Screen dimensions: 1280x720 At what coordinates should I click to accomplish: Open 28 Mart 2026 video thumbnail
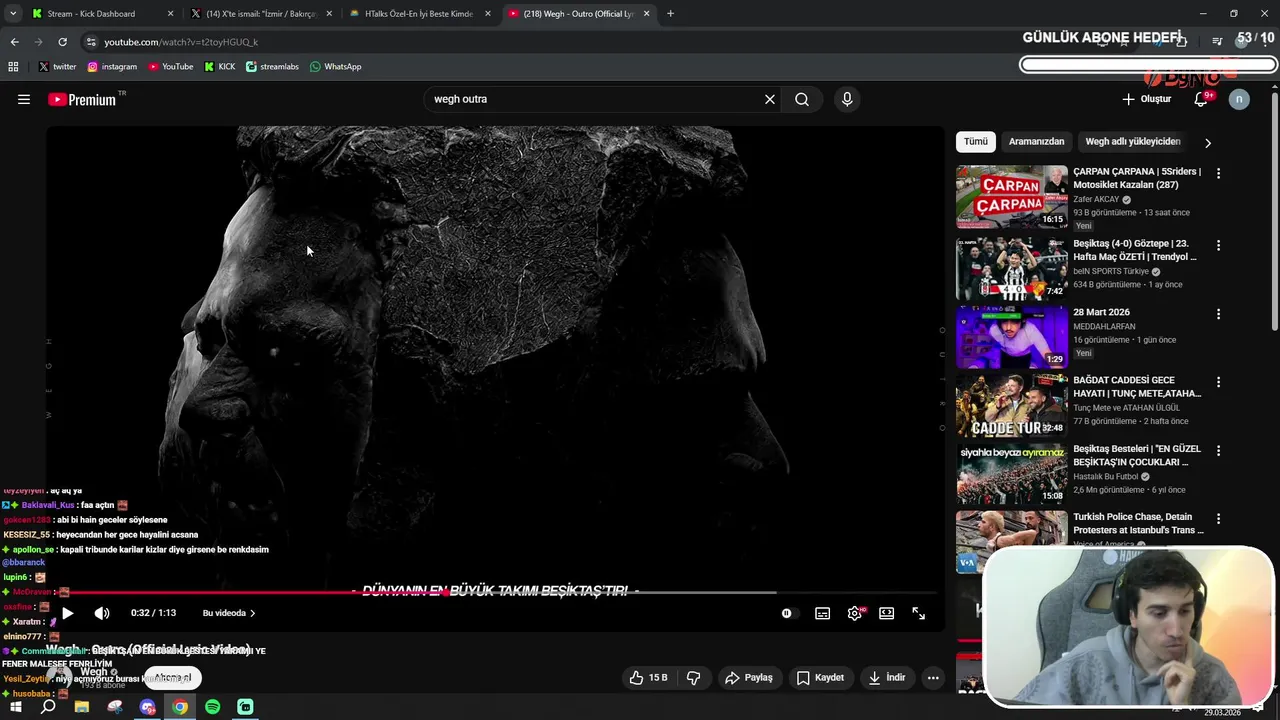click(x=1012, y=337)
